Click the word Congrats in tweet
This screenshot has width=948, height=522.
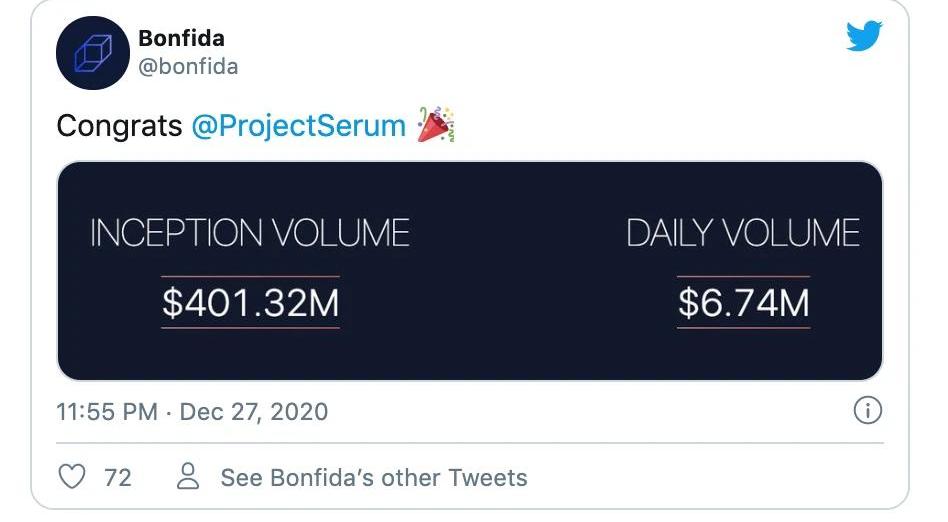119,126
